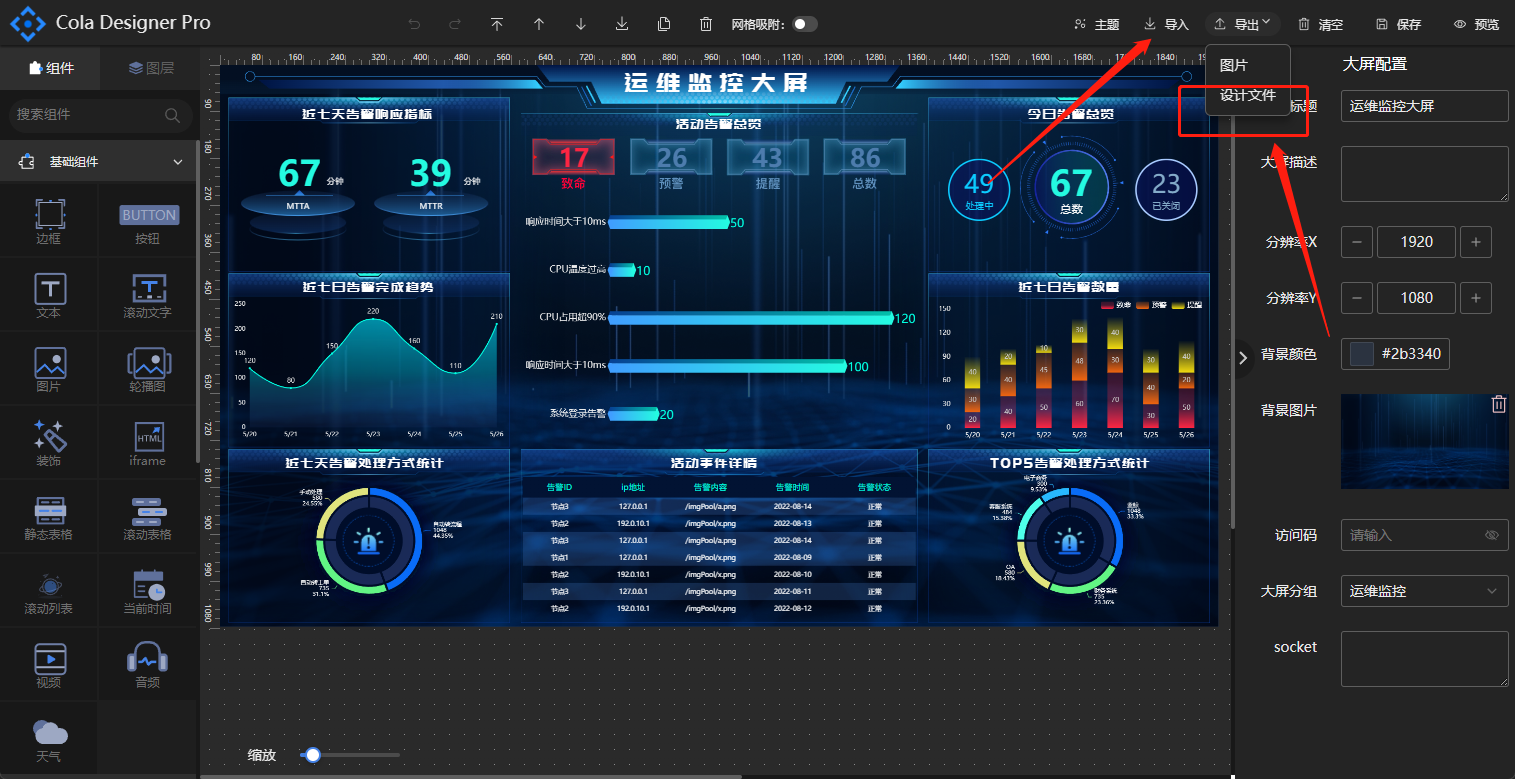Screen dimensions: 1515x779
Task: Add the iframe component
Action: (148, 443)
